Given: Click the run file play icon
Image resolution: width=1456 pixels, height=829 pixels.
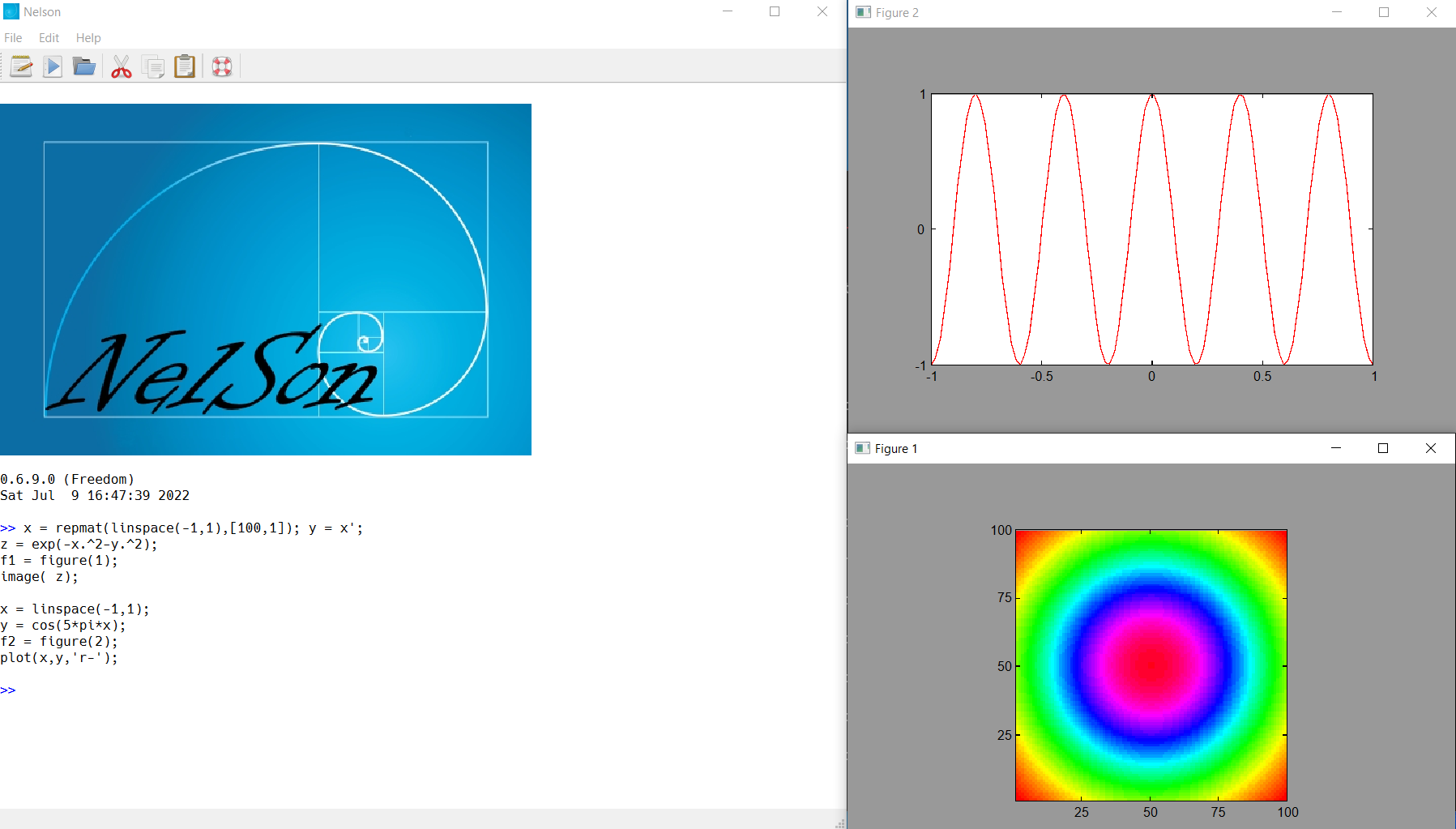Looking at the screenshot, I should (53, 66).
